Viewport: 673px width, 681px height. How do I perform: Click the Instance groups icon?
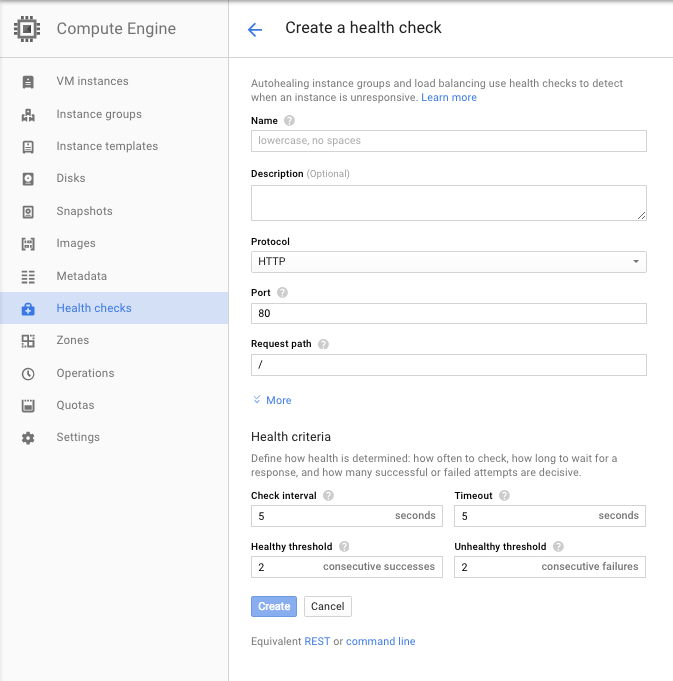click(x=28, y=114)
